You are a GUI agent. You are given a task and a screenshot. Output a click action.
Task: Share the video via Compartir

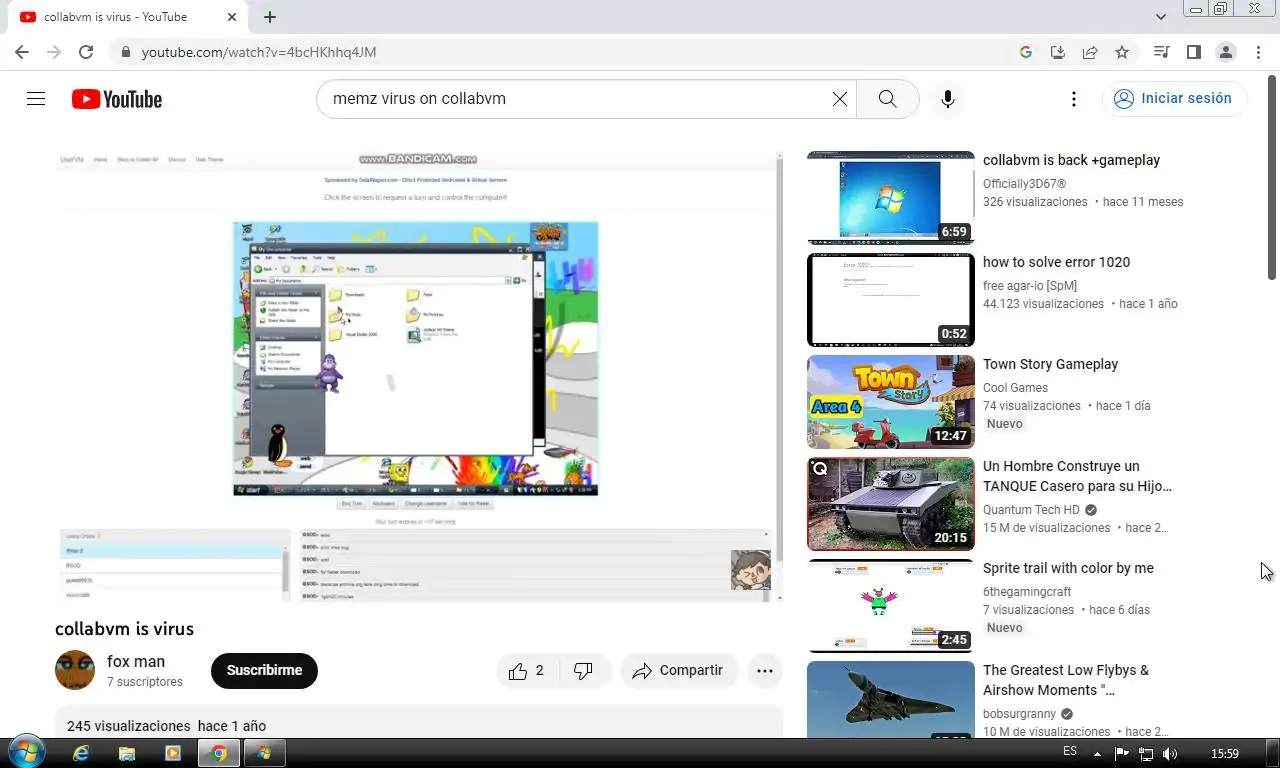coord(678,671)
